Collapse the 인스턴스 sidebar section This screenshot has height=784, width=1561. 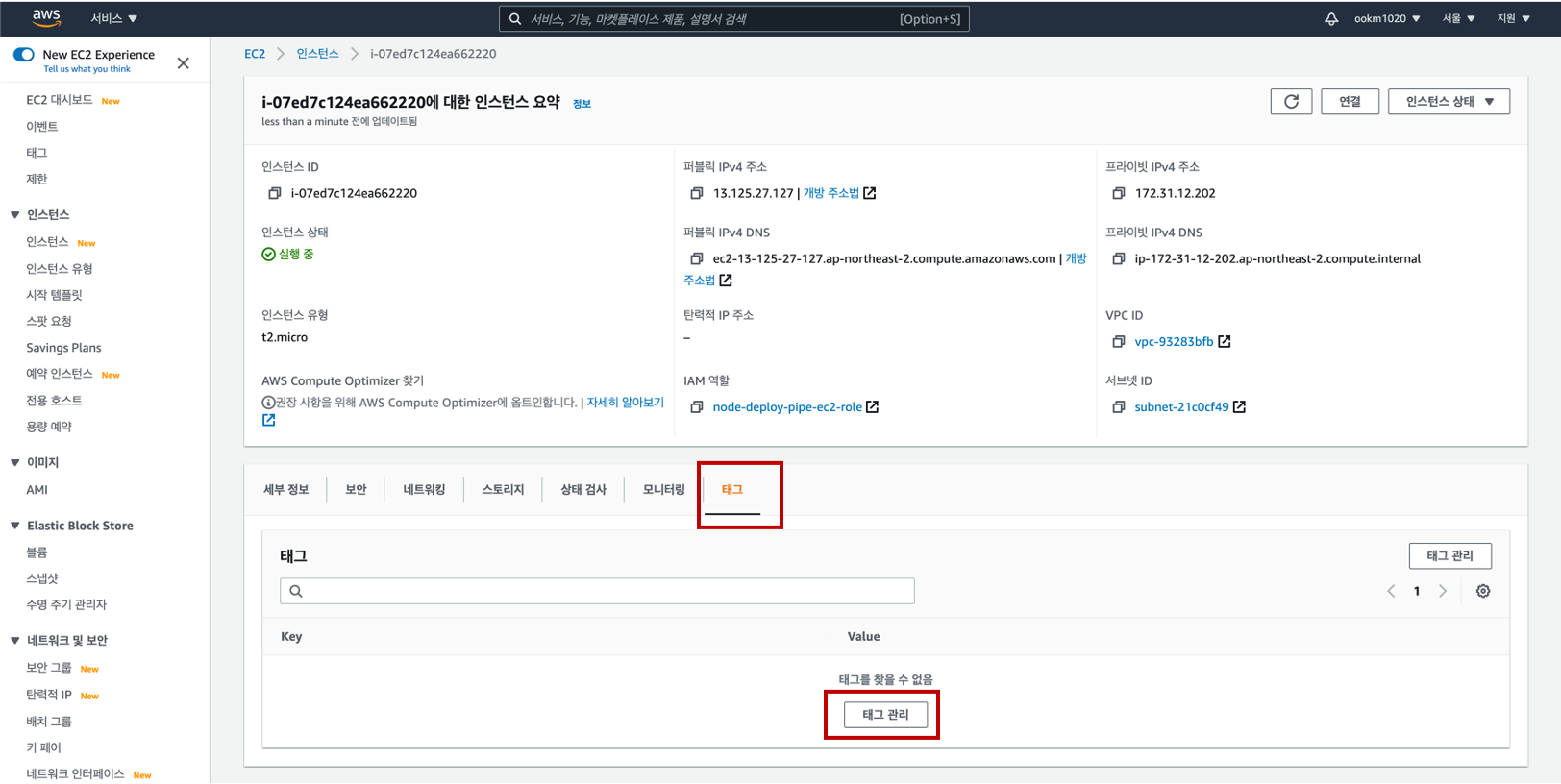[15, 214]
